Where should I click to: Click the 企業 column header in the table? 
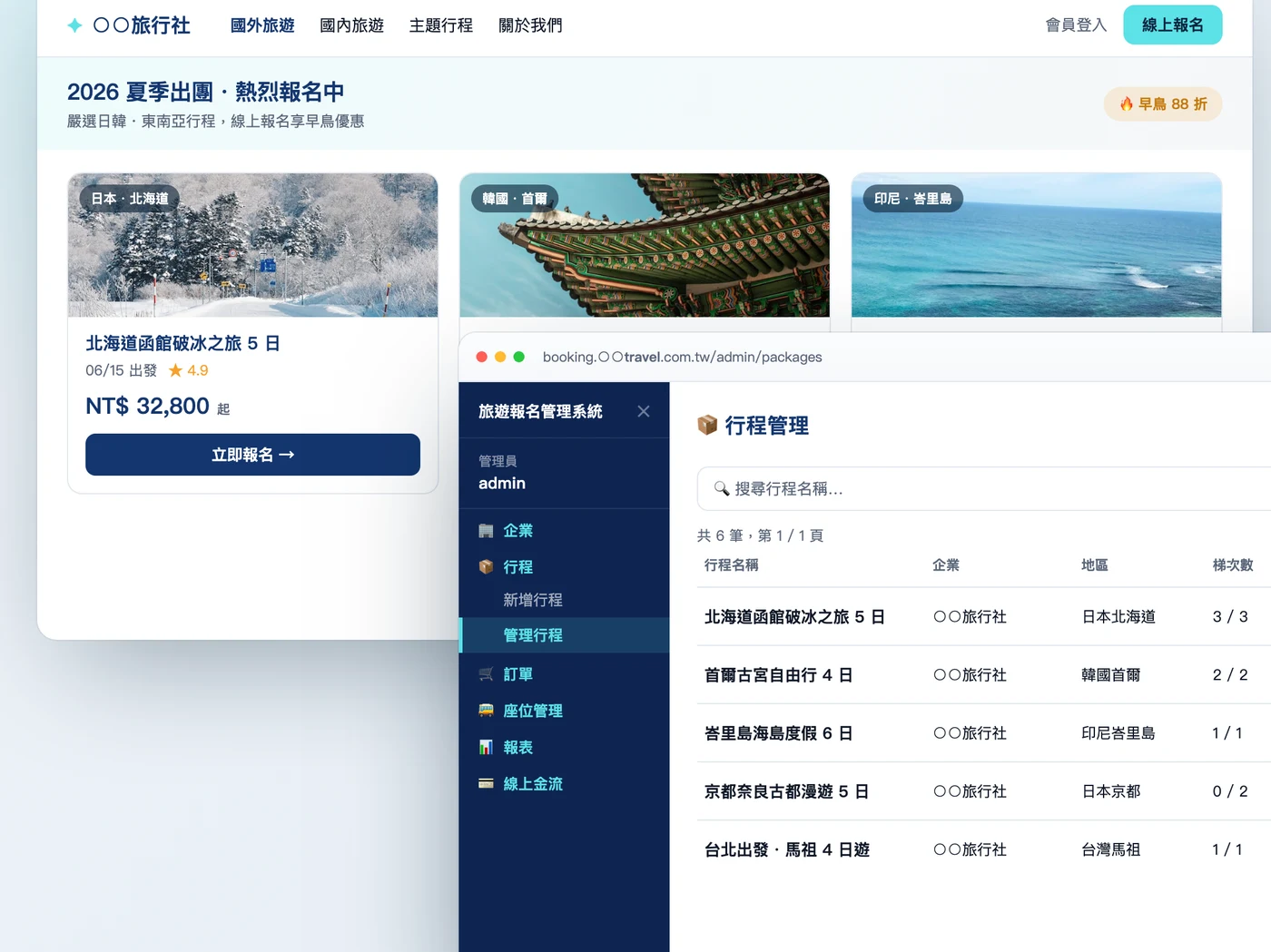[x=946, y=565]
